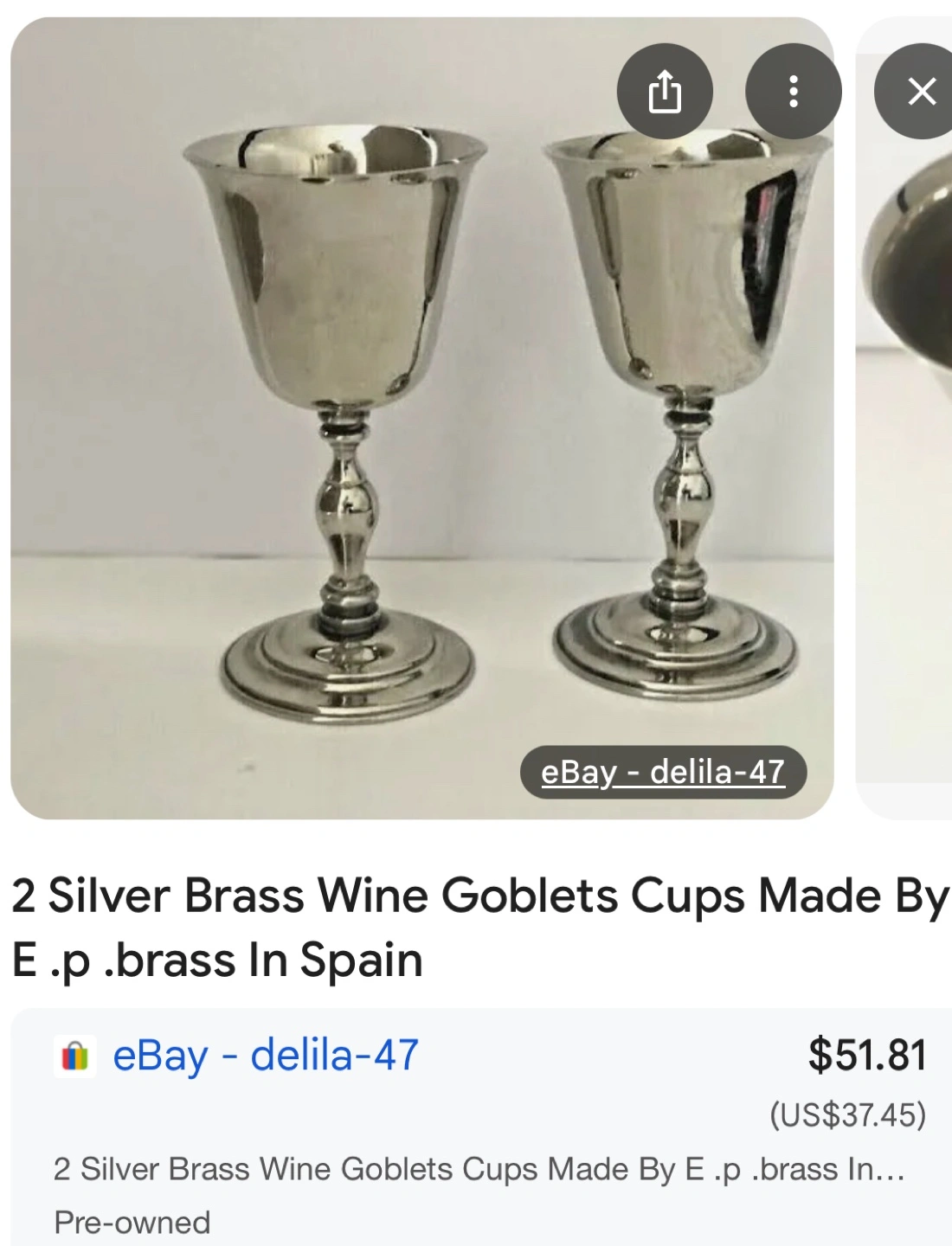Open the eBay - delila-47 image overlay link
The image size is (952, 1246).
click(x=663, y=772)
